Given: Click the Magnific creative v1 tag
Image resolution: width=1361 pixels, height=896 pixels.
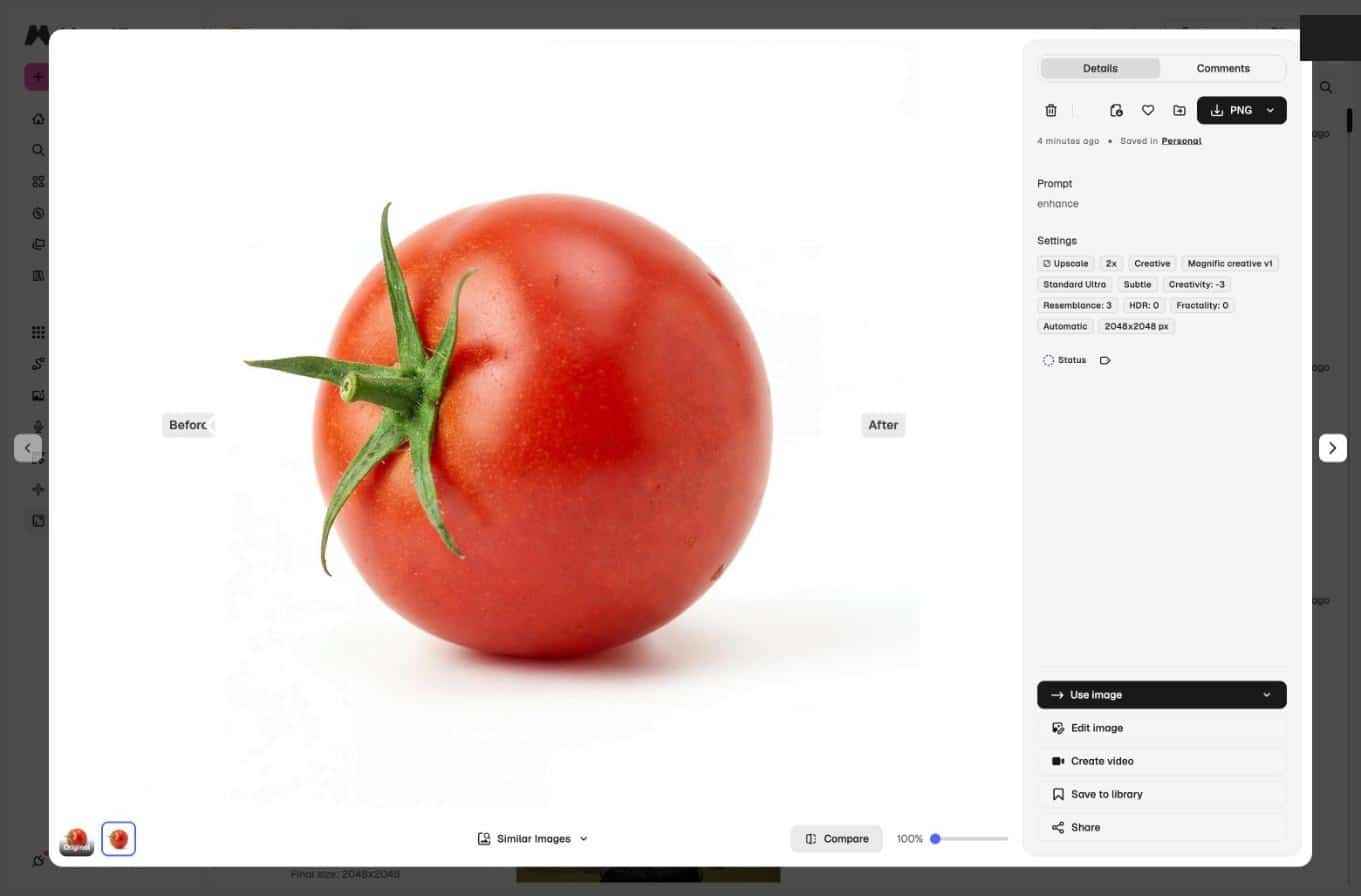Looking at the screenshot, I should 1230,264.
